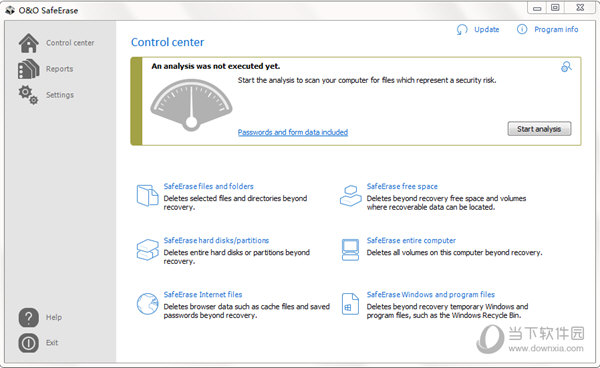Image resolution: width=600 pixels, height=368 pixels.
Task: Open SafeErase free space link
Action: (402, 186)
